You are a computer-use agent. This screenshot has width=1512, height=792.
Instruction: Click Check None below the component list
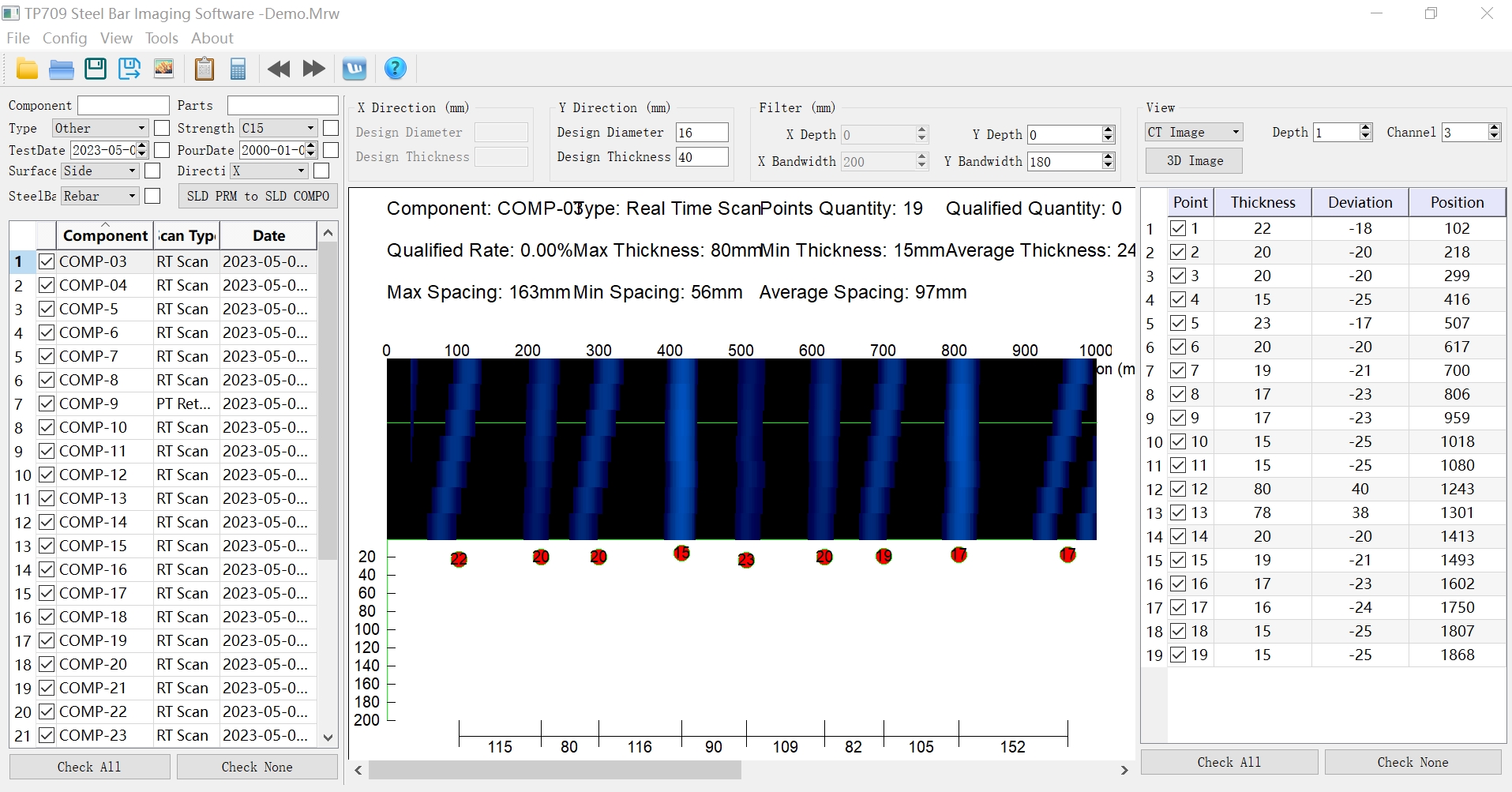(257, 767)
